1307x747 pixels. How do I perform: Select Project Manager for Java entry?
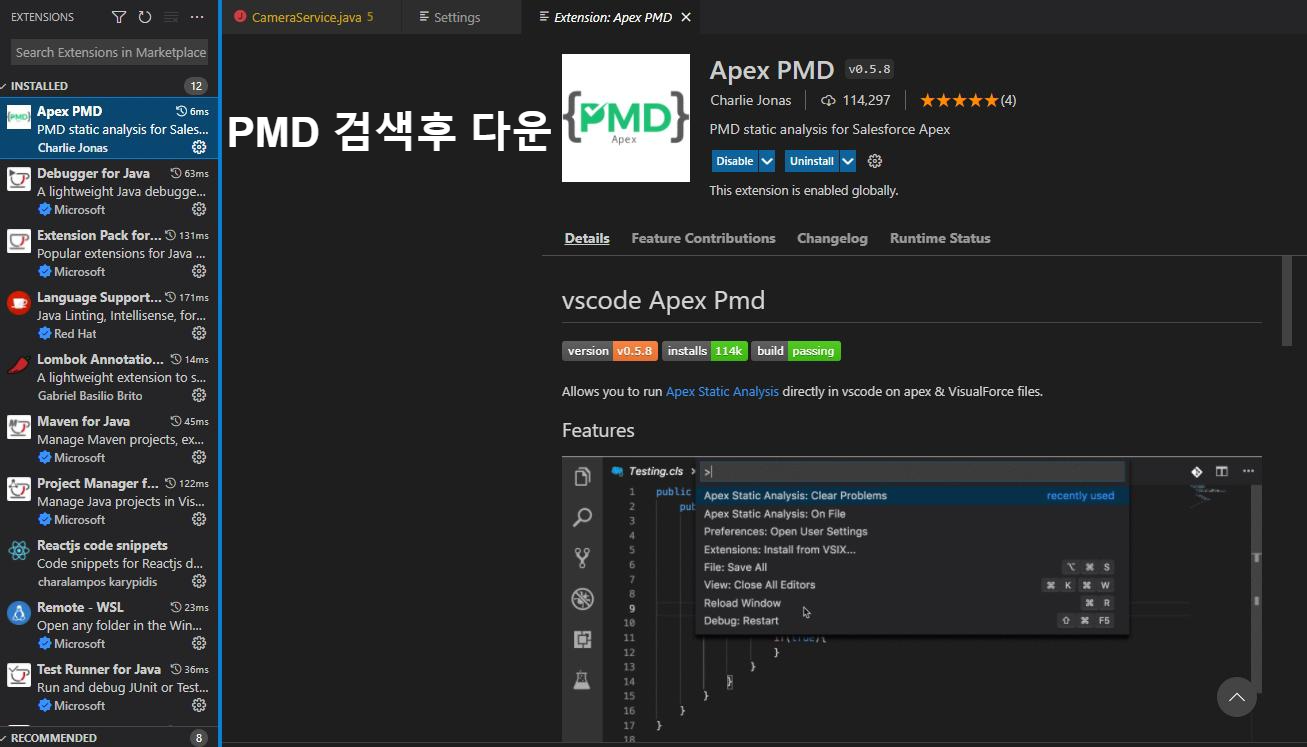109,501
